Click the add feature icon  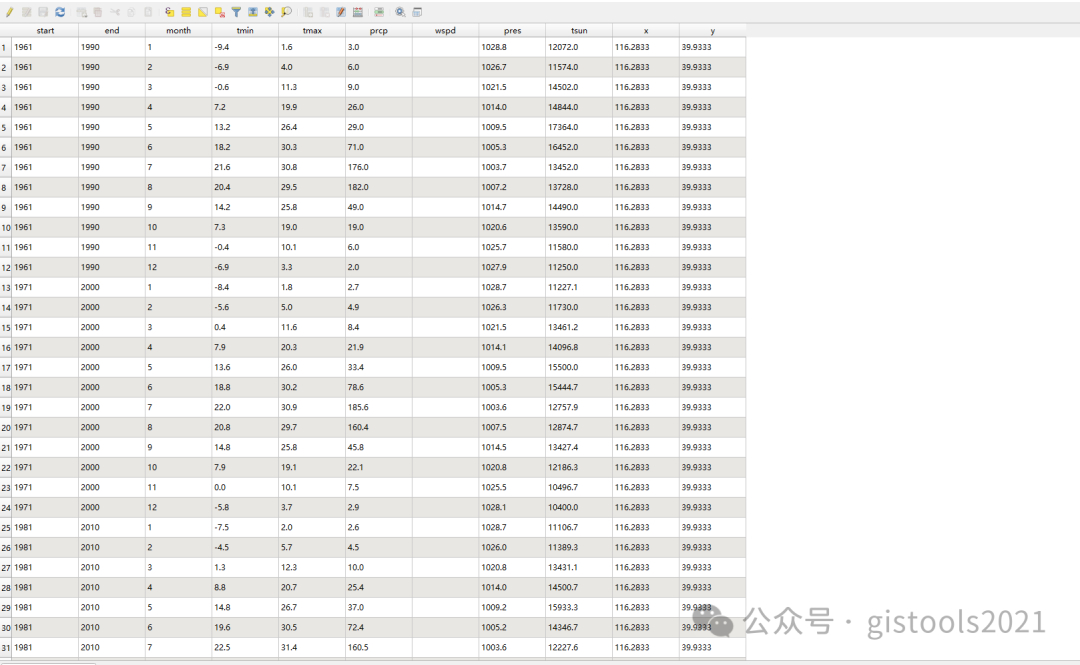(81, 12)
